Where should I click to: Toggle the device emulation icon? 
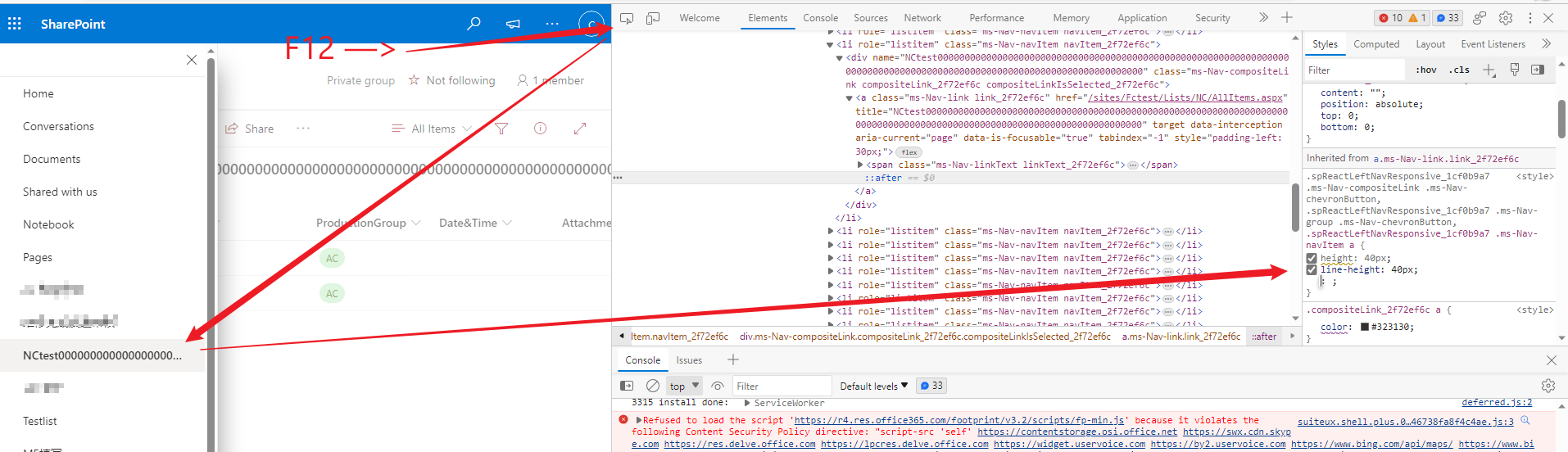click(x=653, y=18)
